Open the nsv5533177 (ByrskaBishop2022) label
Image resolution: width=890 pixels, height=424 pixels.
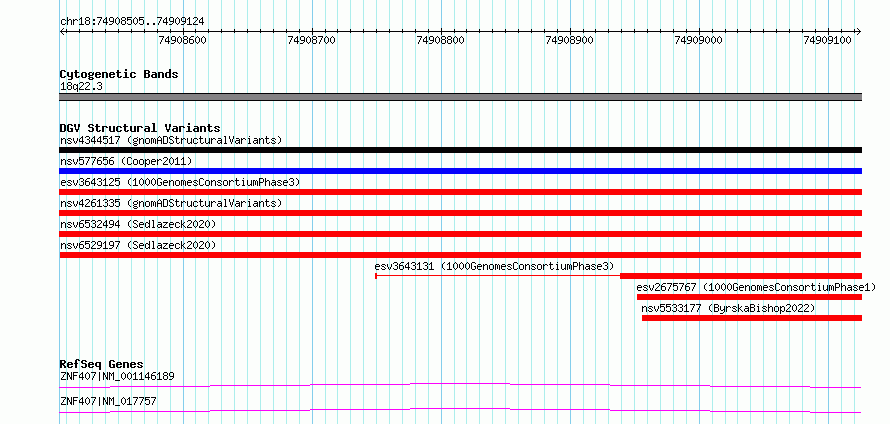point(728,308)
